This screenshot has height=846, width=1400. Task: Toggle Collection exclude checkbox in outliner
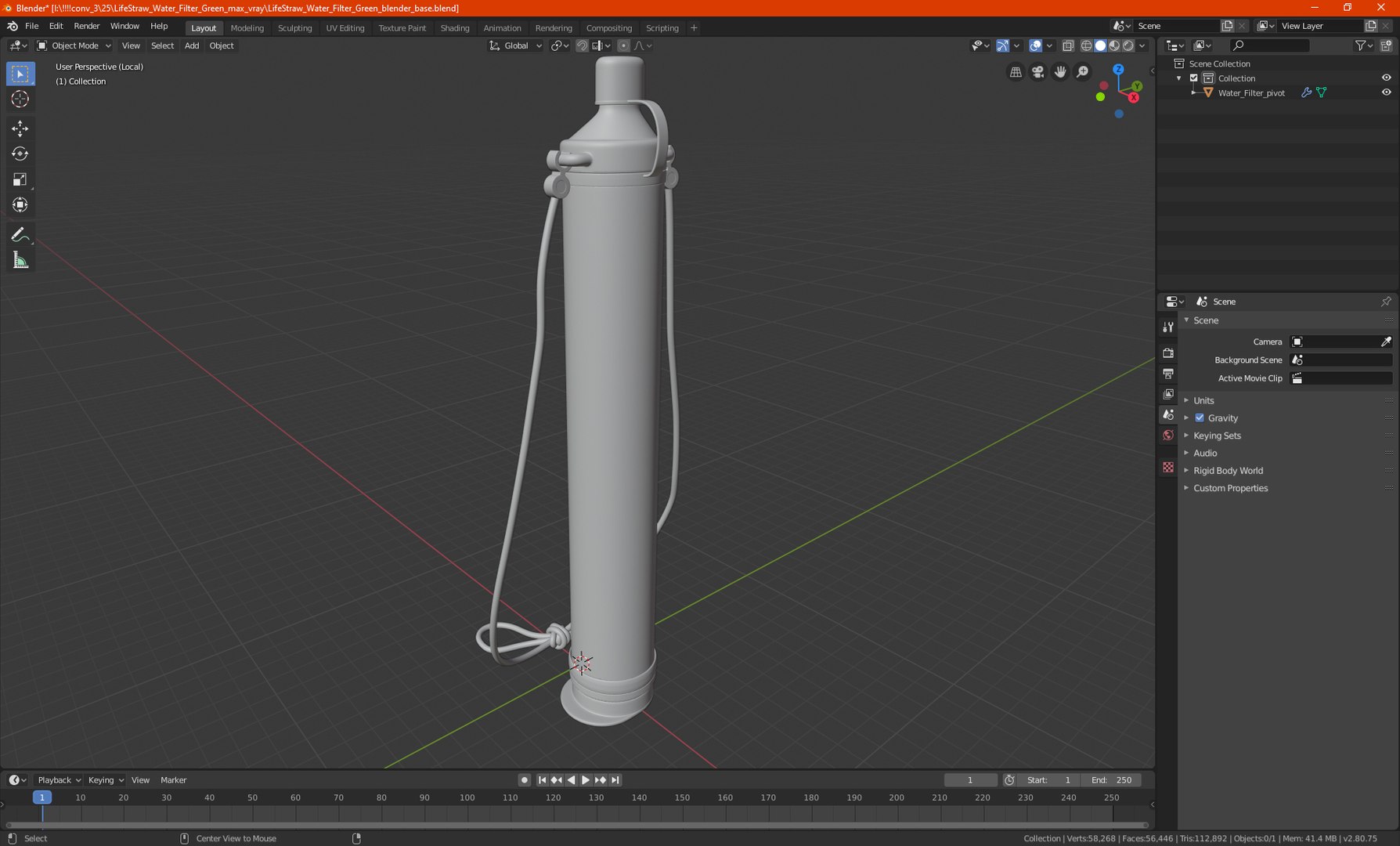coord(1194,78)
